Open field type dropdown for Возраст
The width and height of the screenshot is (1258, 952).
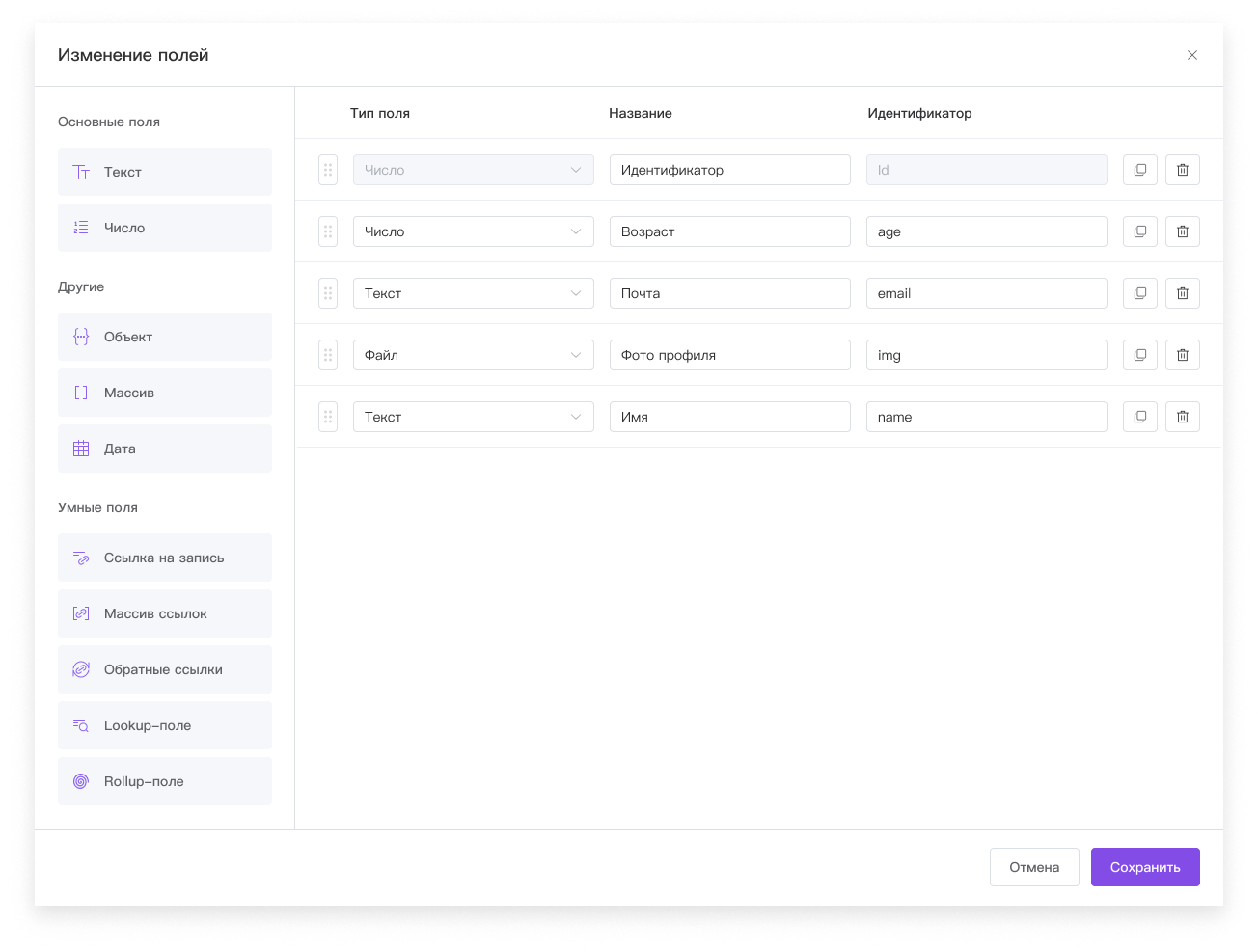[473, 231]
